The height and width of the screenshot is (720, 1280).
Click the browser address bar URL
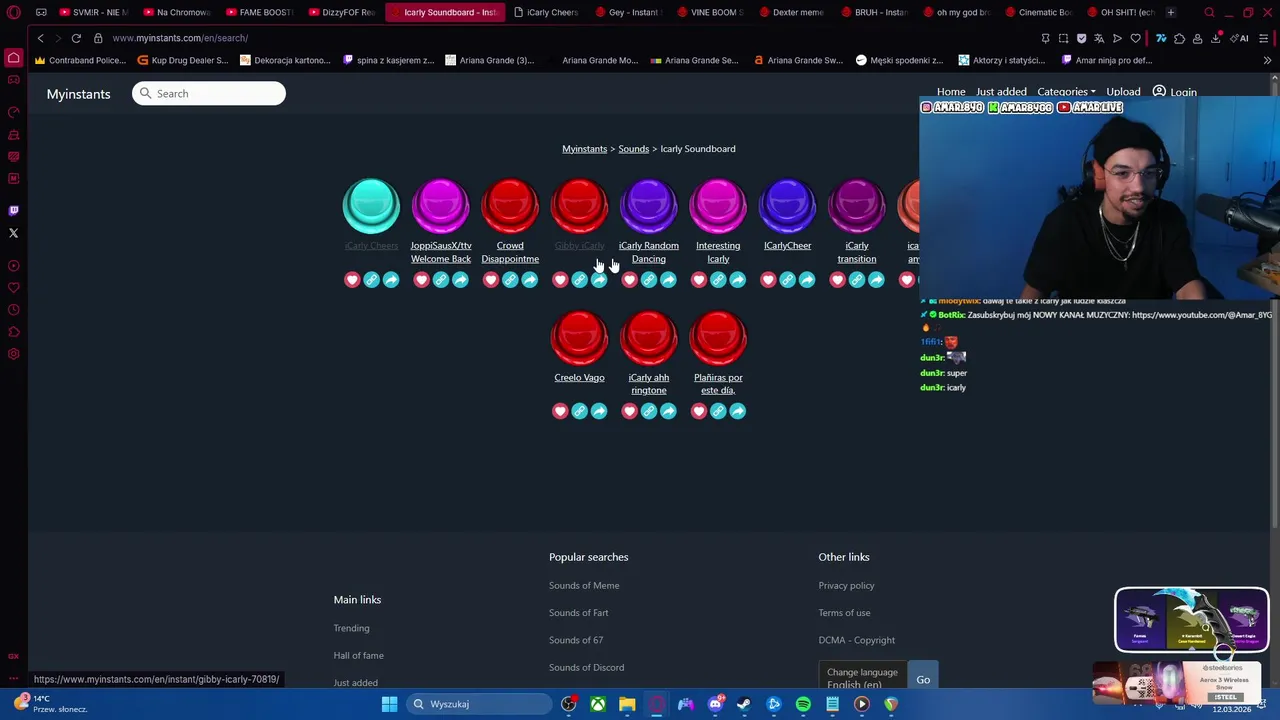(180, 38)
